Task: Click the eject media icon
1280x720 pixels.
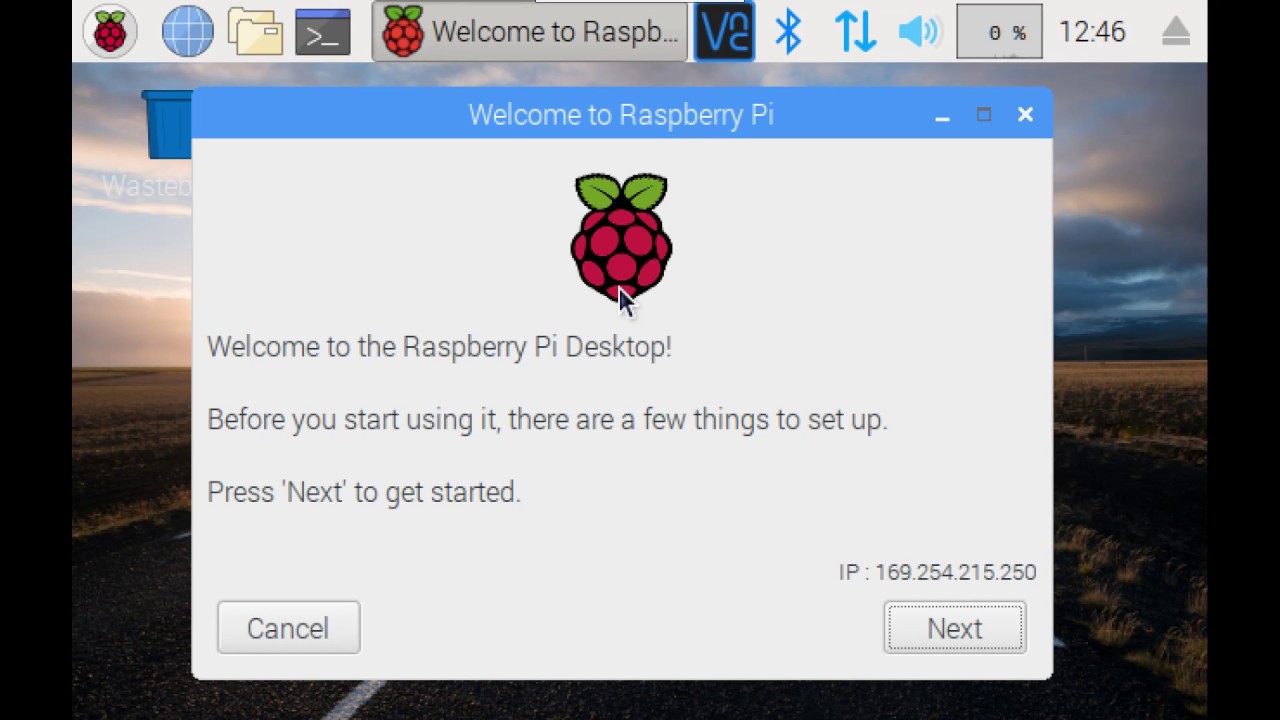Action: coord(1176,32)
